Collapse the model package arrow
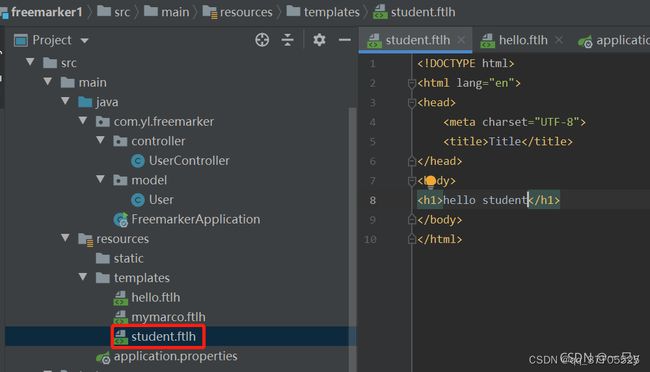 100,179
